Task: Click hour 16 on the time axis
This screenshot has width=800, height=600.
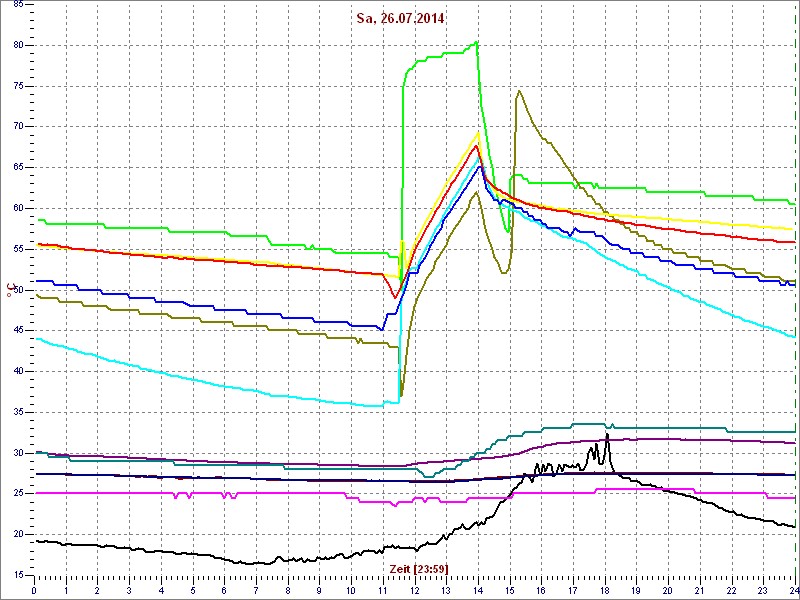Action: (x=541, y=591)
